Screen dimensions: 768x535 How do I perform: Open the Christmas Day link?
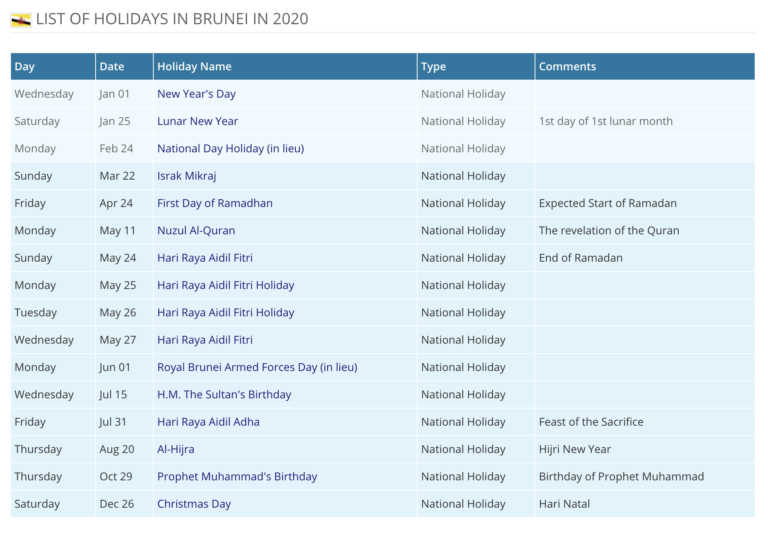[194, 504]
